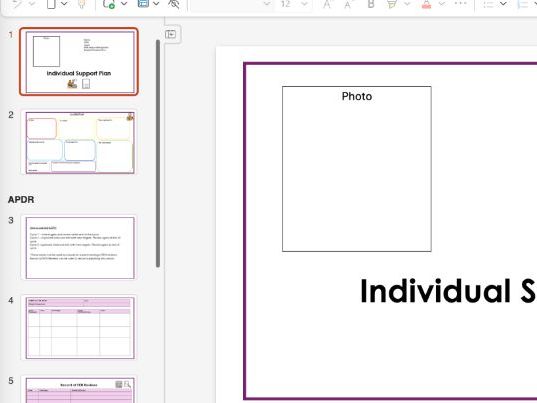Open the font color dropdown arrow
Viewport: 537px width, 403px height.
coord(442,4)
